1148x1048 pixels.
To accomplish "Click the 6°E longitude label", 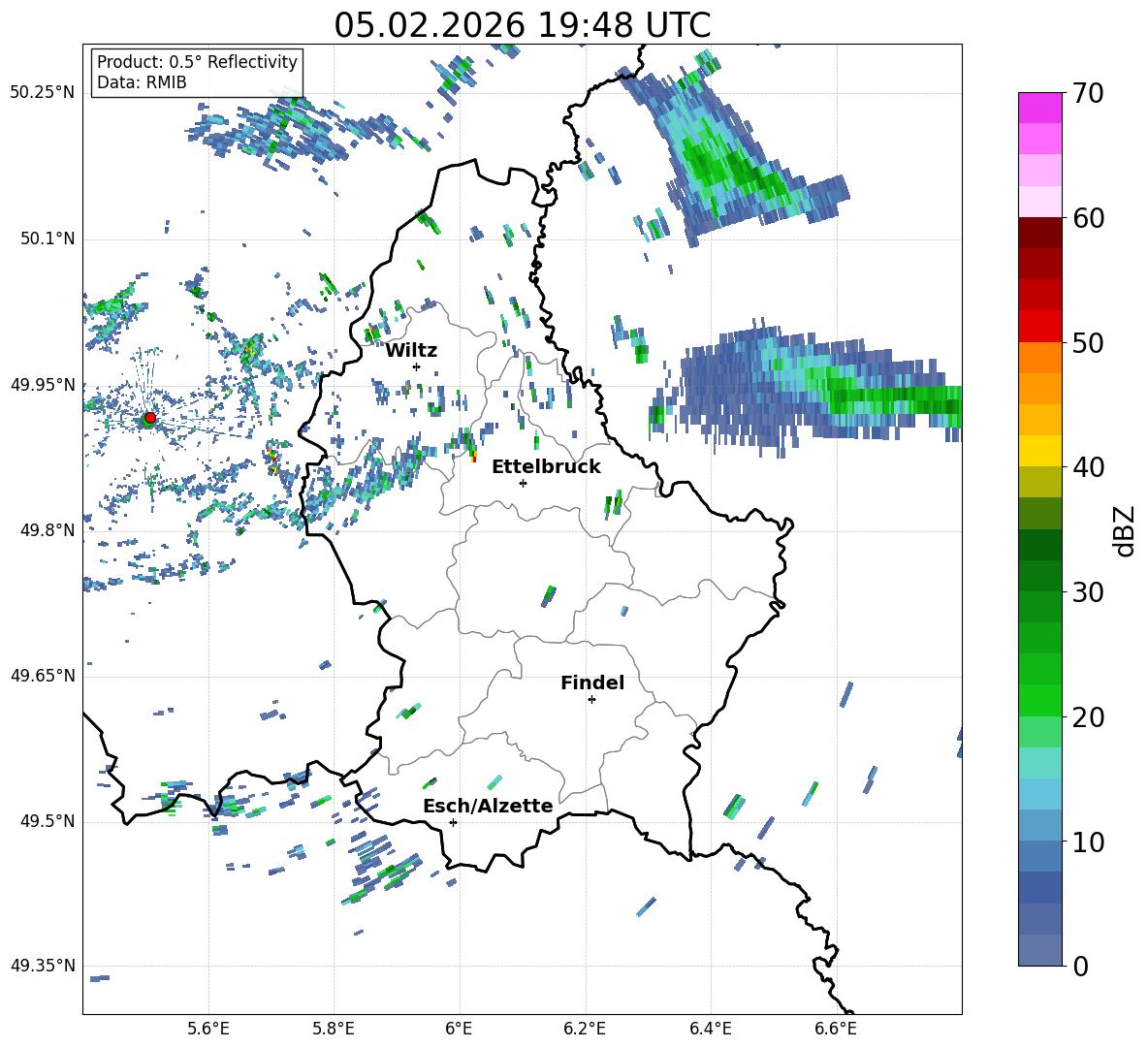I will (x=459, y=1030).
